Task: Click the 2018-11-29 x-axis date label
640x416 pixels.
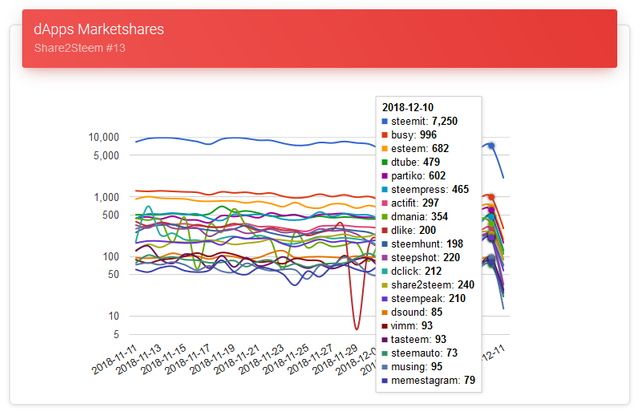Action: click(335, 359)
